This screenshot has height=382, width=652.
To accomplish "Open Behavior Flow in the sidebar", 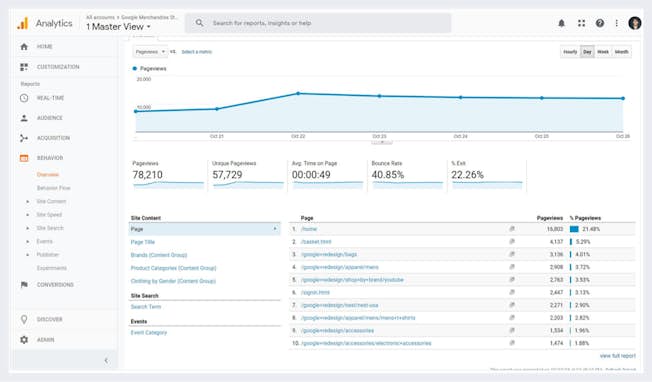I will tap(54, 188).
